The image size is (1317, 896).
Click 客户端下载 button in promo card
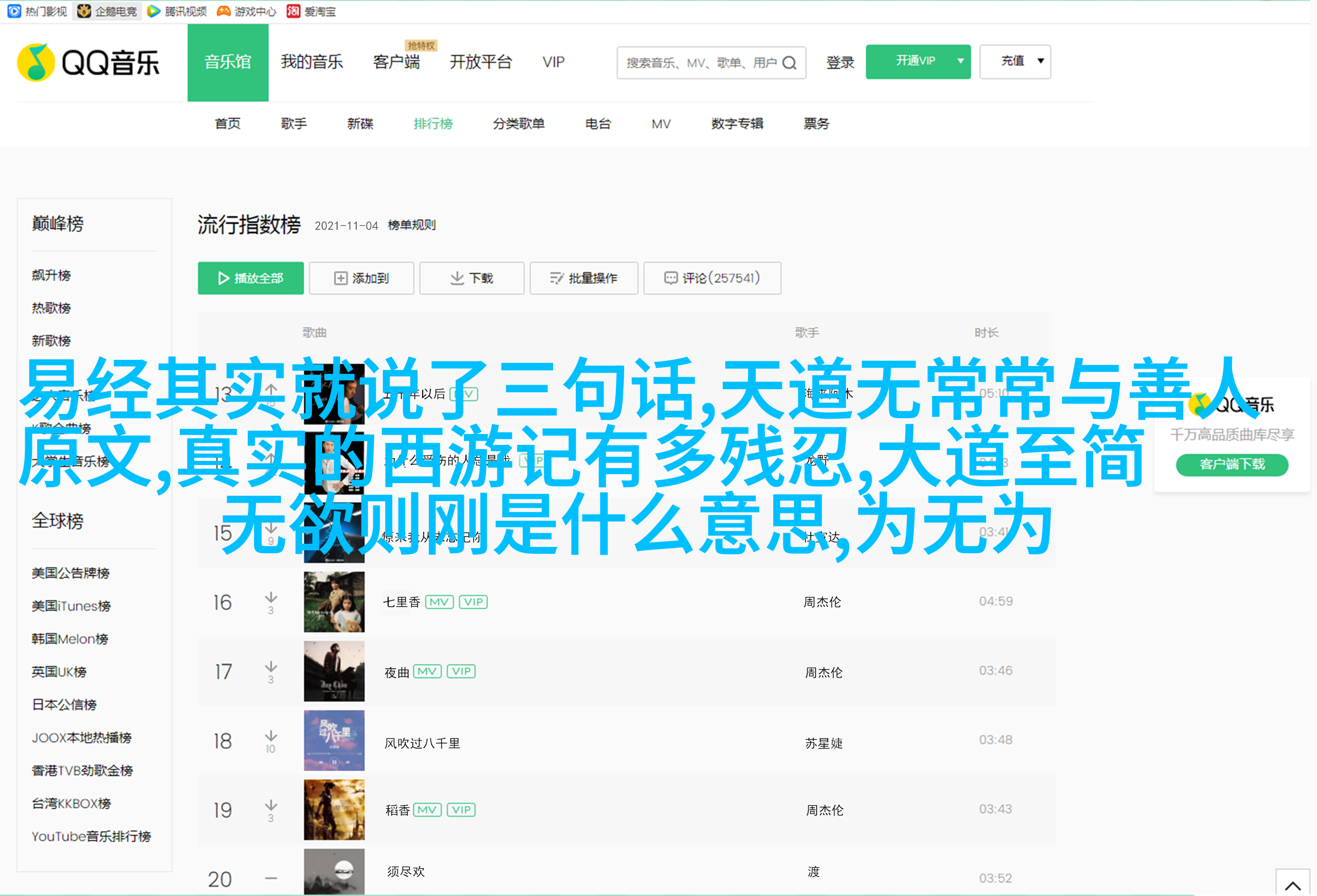pyautogui.click(x=1232, y=464)
